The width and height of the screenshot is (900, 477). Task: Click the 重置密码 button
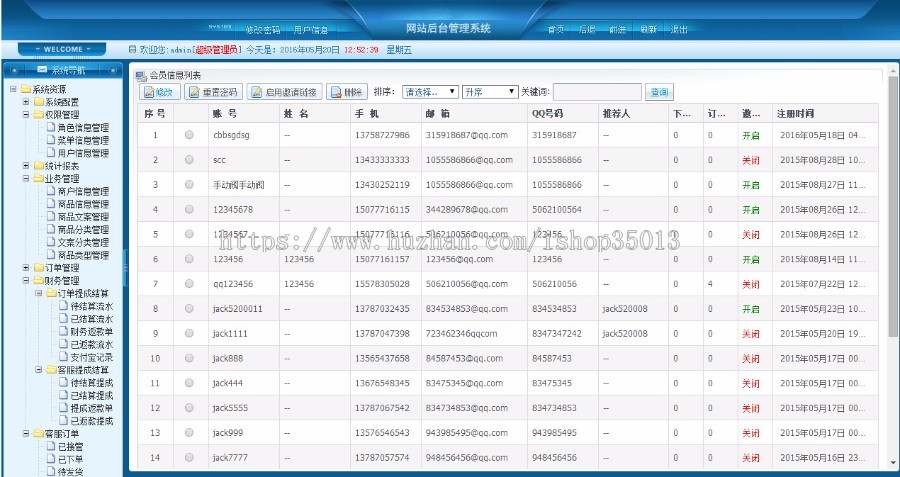tap(214, 92)
